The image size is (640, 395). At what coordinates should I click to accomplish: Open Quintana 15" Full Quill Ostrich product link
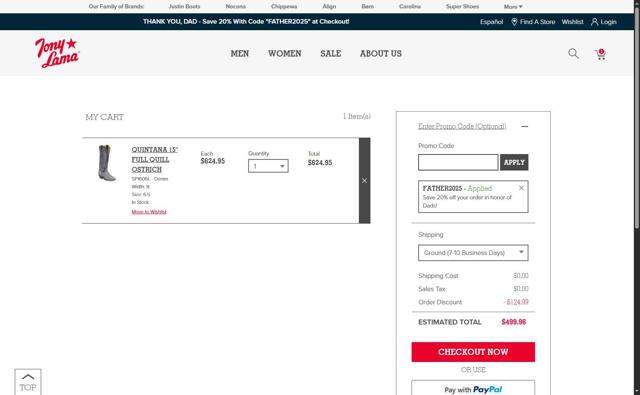154,160
